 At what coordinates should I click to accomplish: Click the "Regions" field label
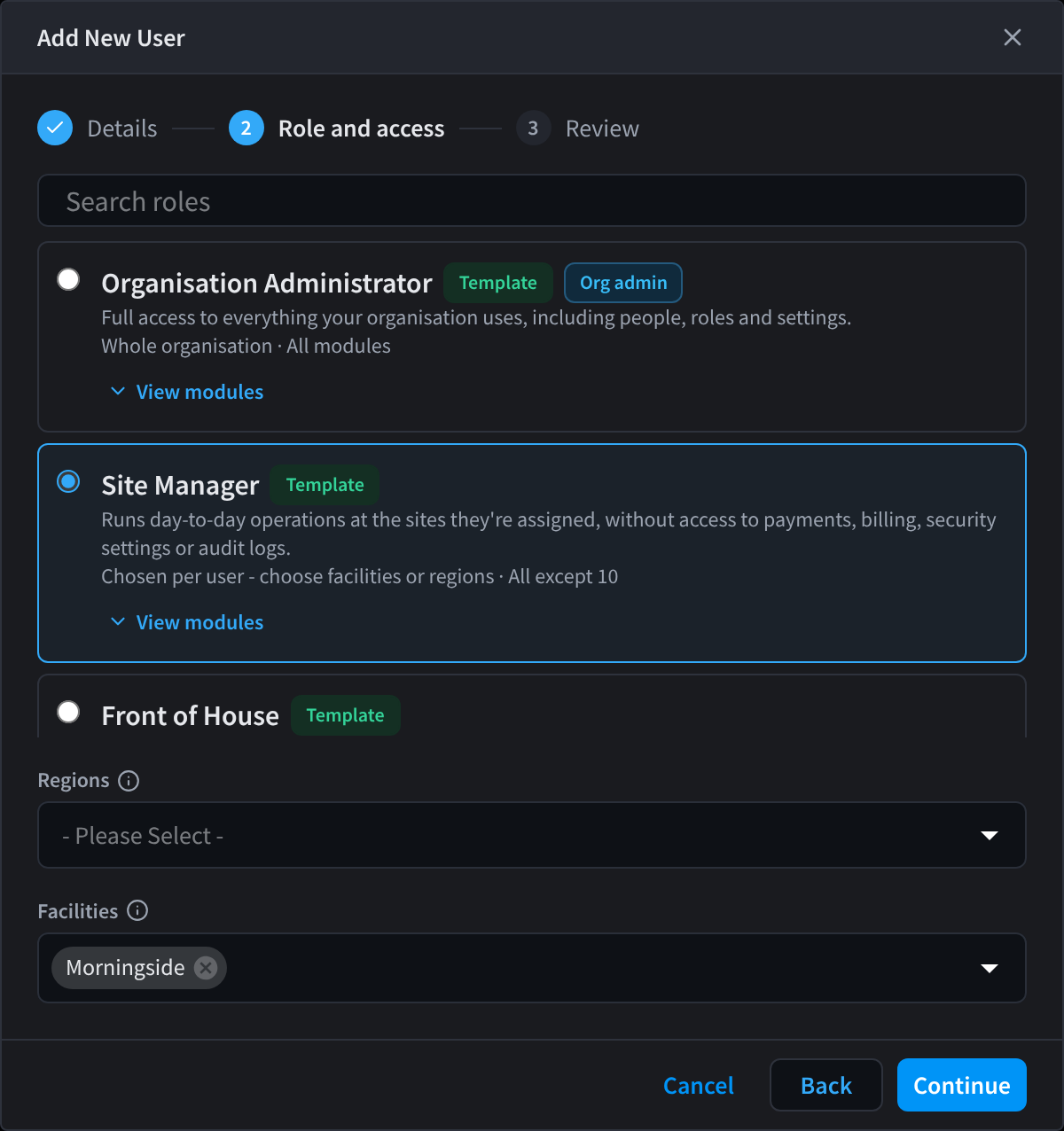[74, 781]
